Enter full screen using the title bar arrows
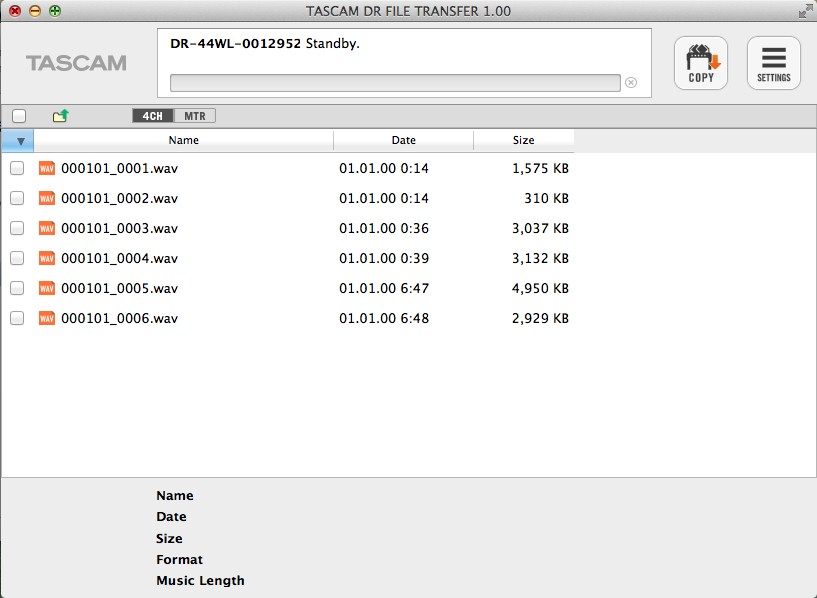This screenshot has width=817, height=598. [805, 11]
